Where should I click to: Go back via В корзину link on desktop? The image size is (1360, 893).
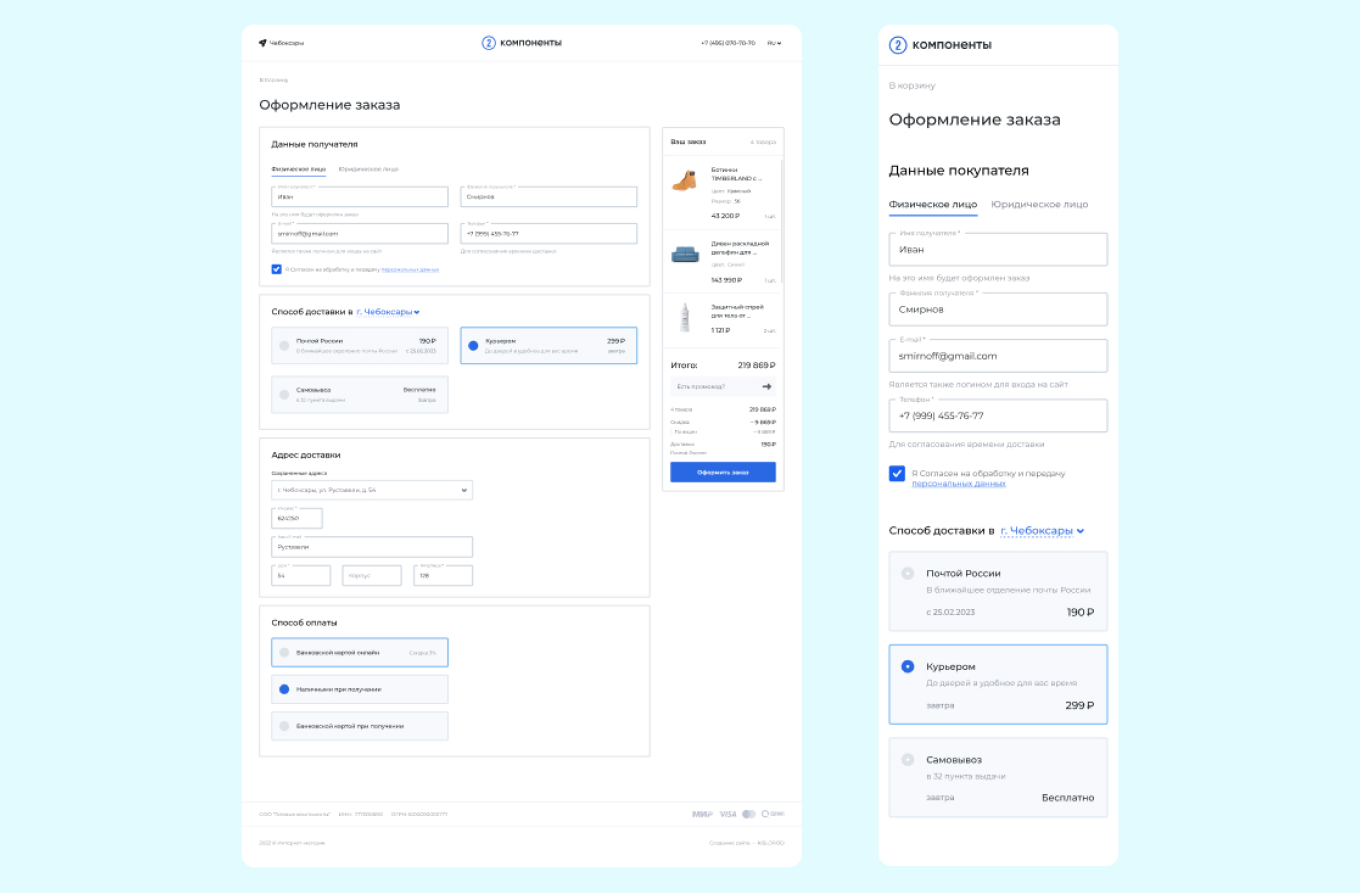coord(274,80)
